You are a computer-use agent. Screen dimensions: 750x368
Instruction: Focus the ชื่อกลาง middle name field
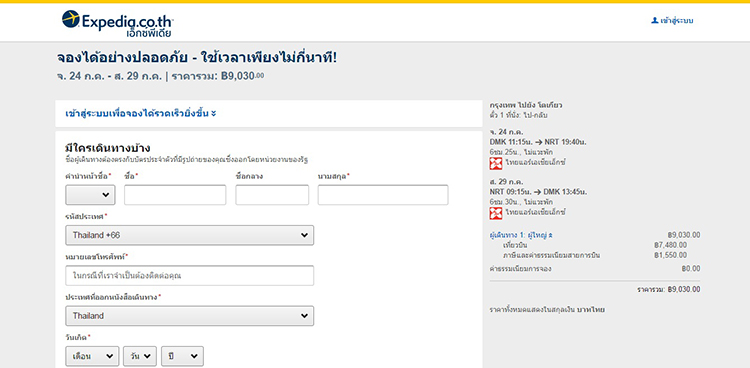tap(272, 195)
